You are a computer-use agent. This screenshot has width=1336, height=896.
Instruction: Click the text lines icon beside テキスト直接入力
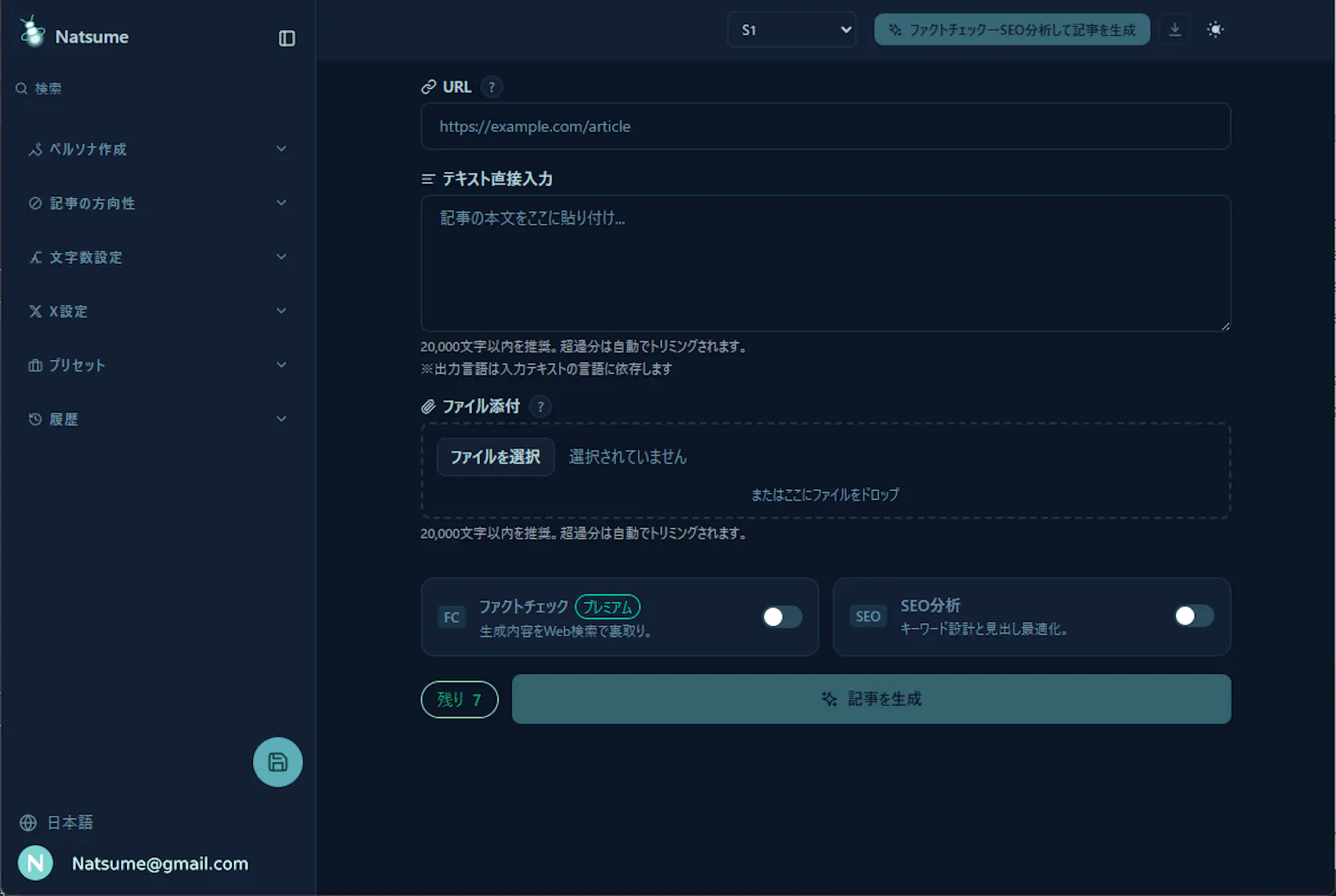428,179
